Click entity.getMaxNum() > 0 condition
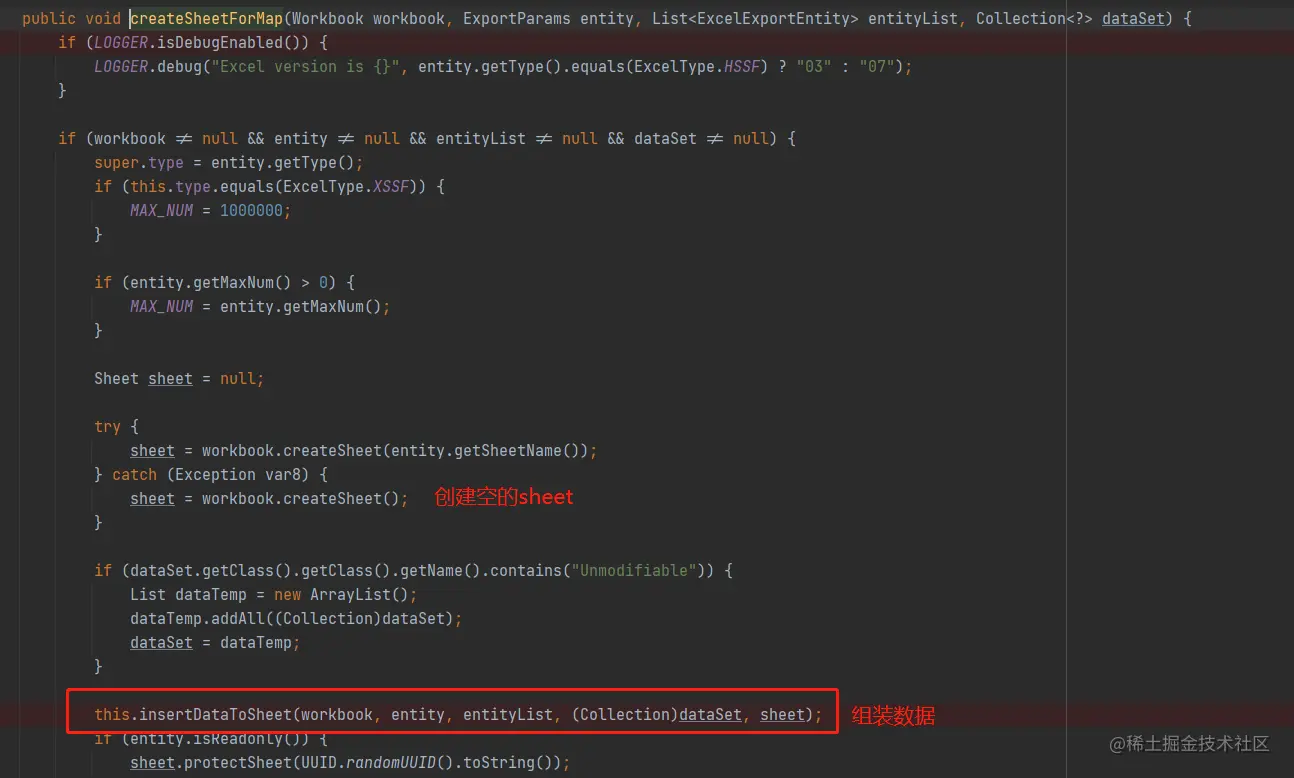This screenshot has width=1294, height=778. click(229, 282)
